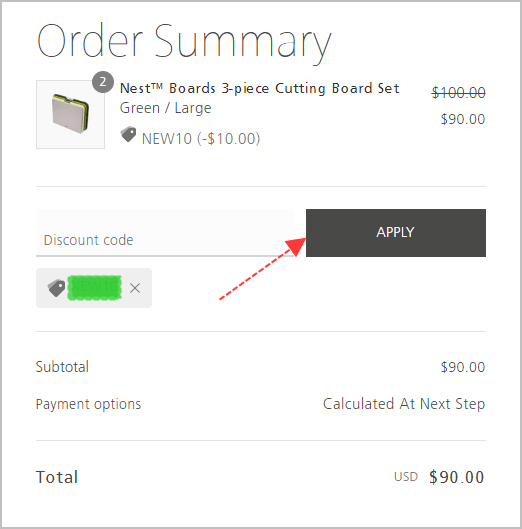Click the quantity badge showing 2
The image size is (522, 529).
(103, 82)
